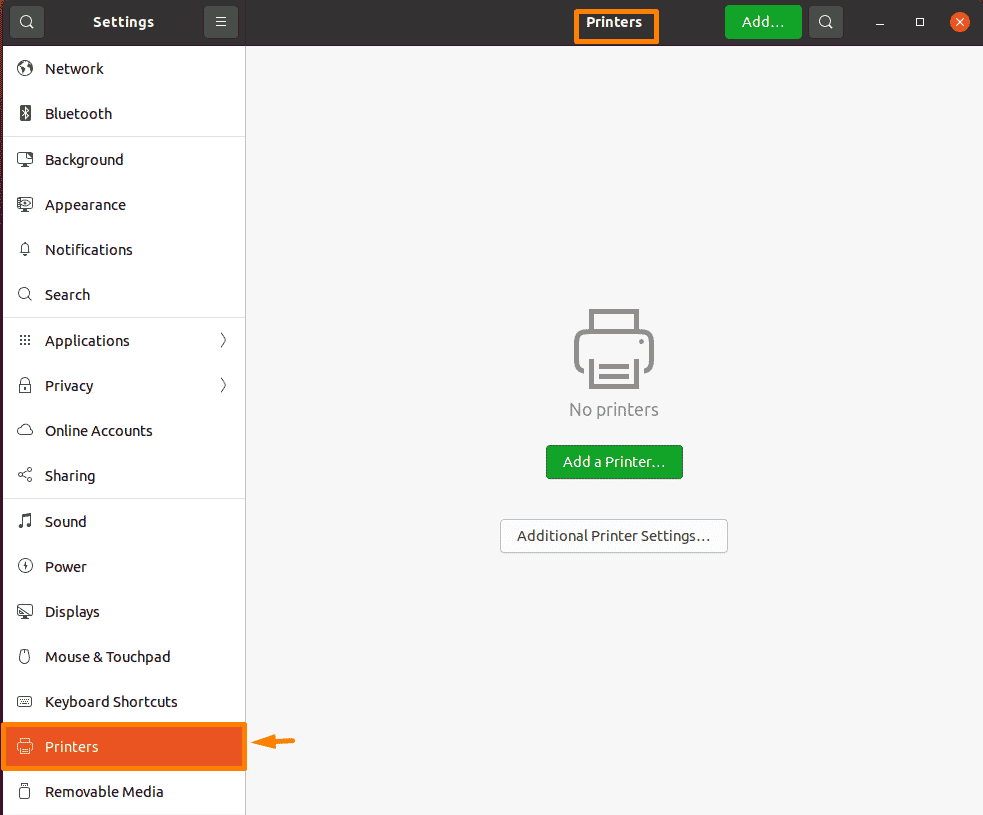This screenshot has width=983, height=815.
Task: Open the hamburger menu in the titlebar
Action: point(220,21)
